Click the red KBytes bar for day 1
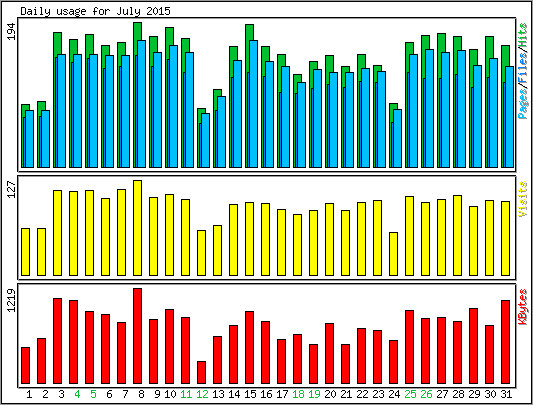 (25, 366)
